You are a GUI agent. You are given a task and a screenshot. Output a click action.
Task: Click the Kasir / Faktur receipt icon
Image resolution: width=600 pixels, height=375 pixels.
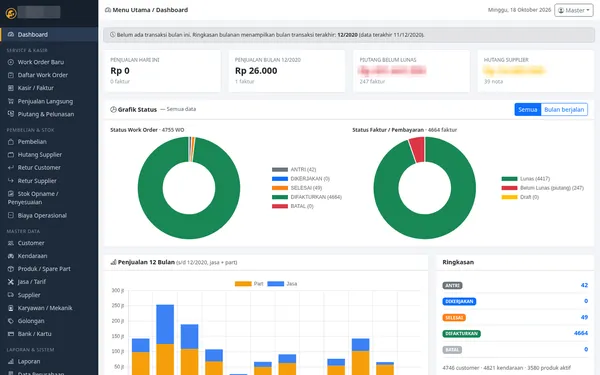(11, 88)
